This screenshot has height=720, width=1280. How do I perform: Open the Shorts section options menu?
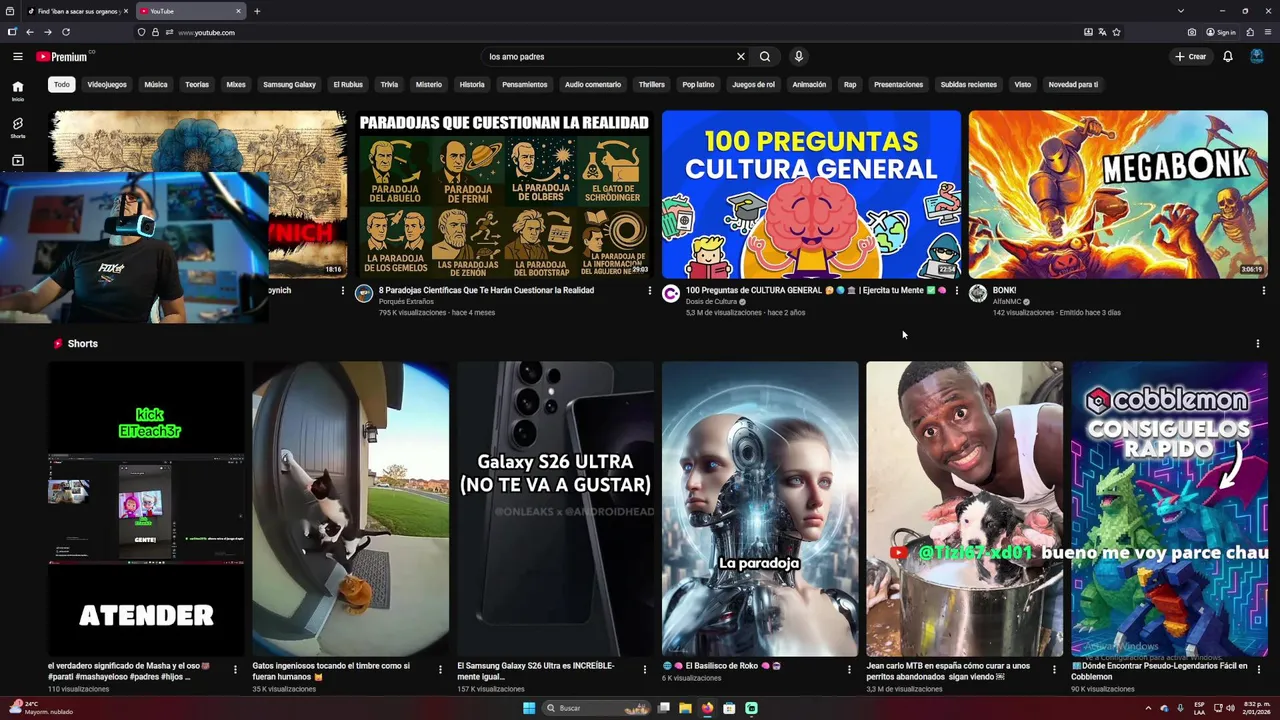coord(1257,344)
